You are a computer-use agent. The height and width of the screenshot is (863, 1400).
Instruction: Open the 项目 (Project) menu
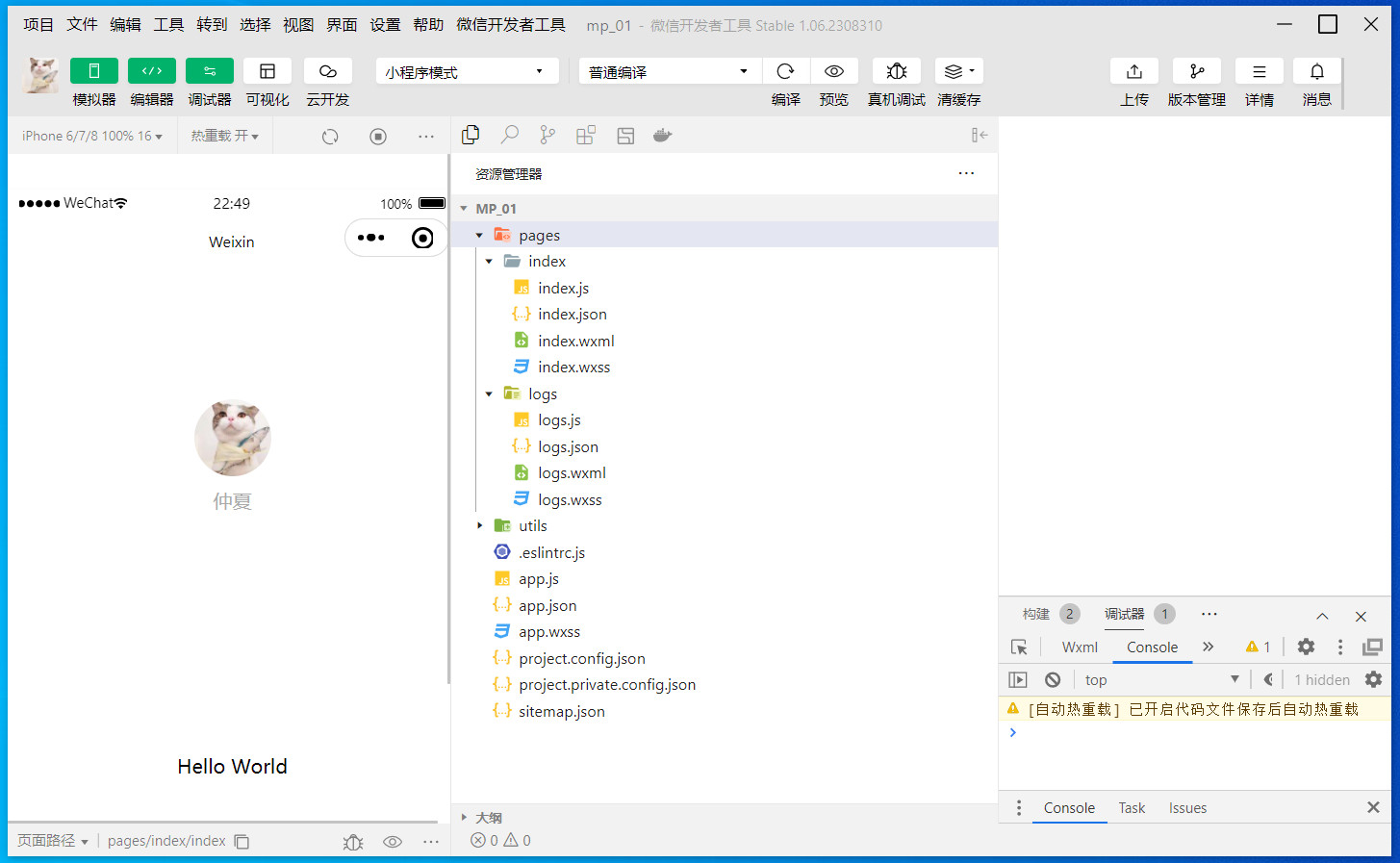[x=38, y=25]
